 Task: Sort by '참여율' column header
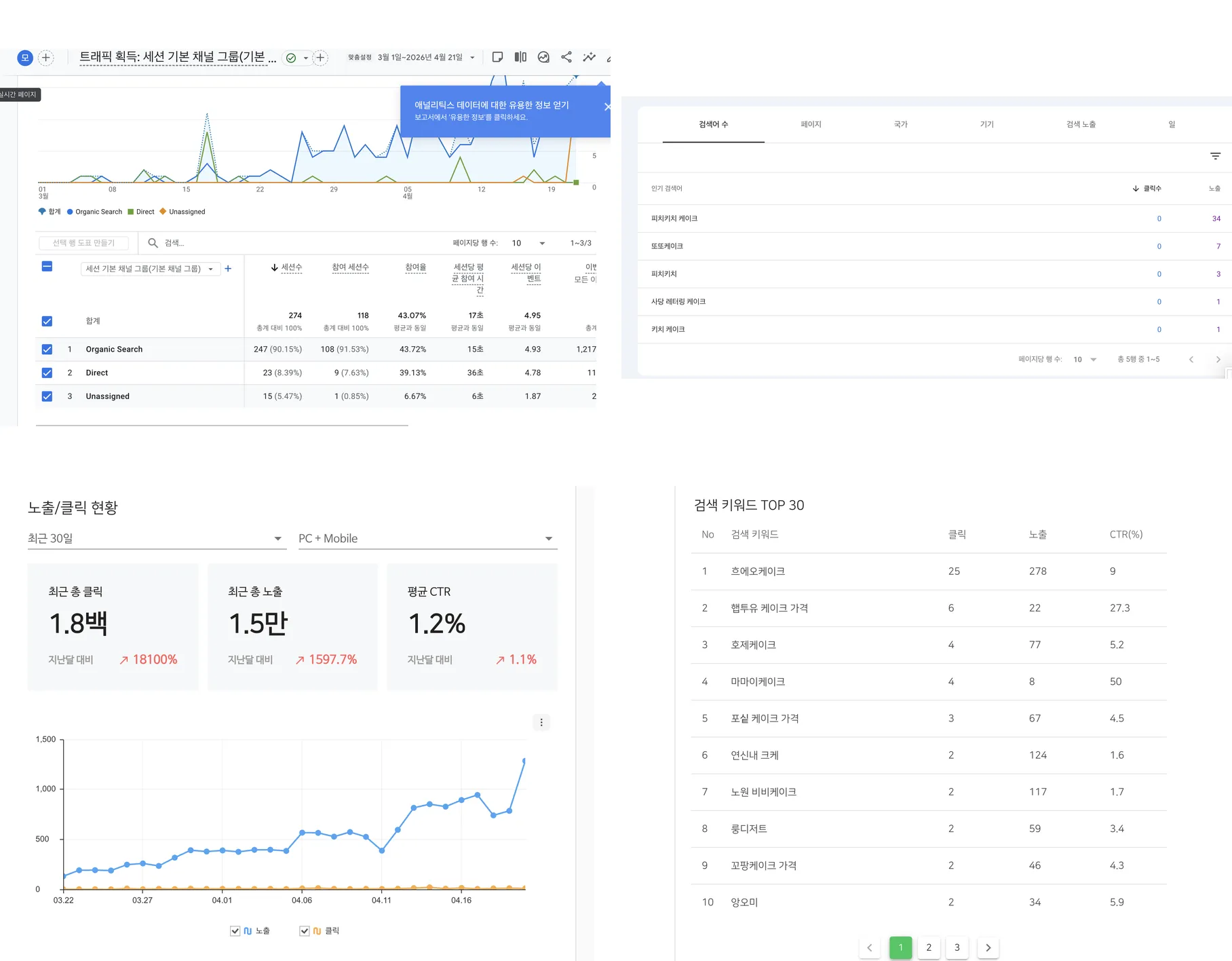(x=415, y=267)
